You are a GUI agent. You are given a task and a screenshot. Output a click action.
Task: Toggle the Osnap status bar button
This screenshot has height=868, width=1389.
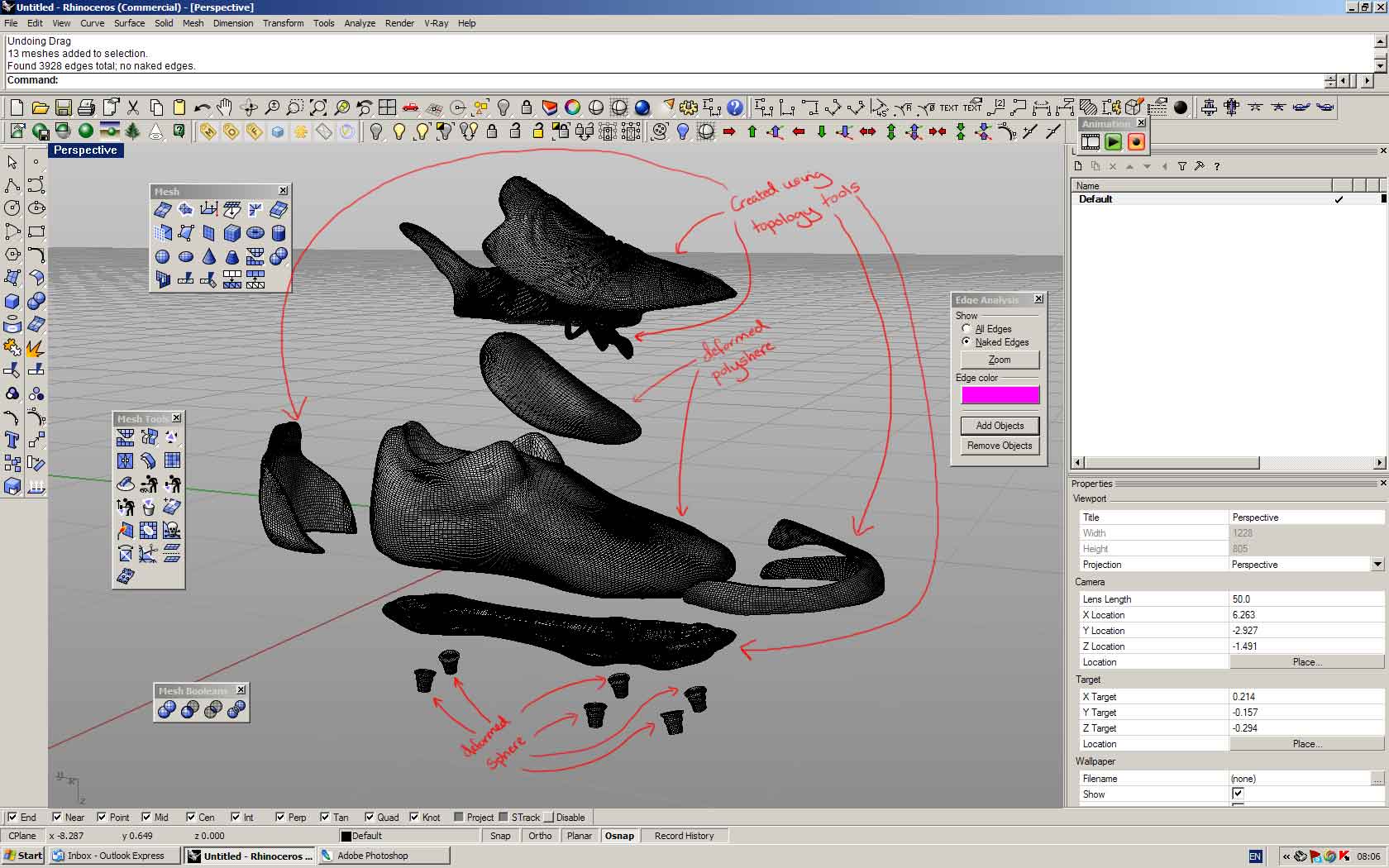[x=619, y=836]
